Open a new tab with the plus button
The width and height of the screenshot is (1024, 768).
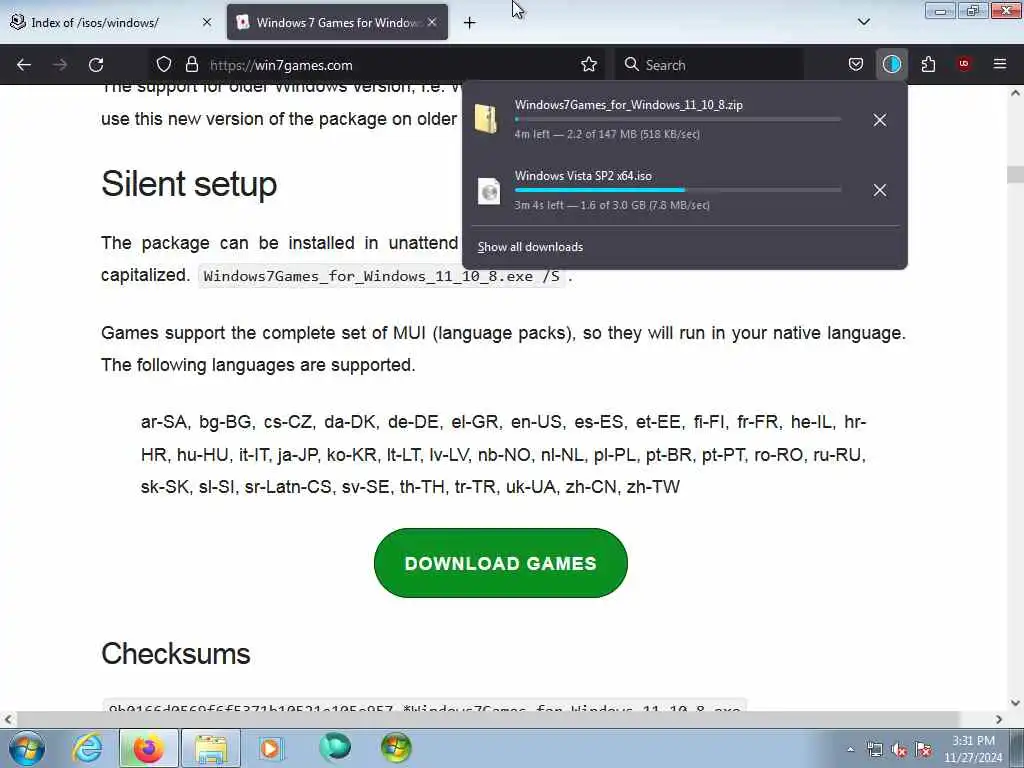(470, 23)
